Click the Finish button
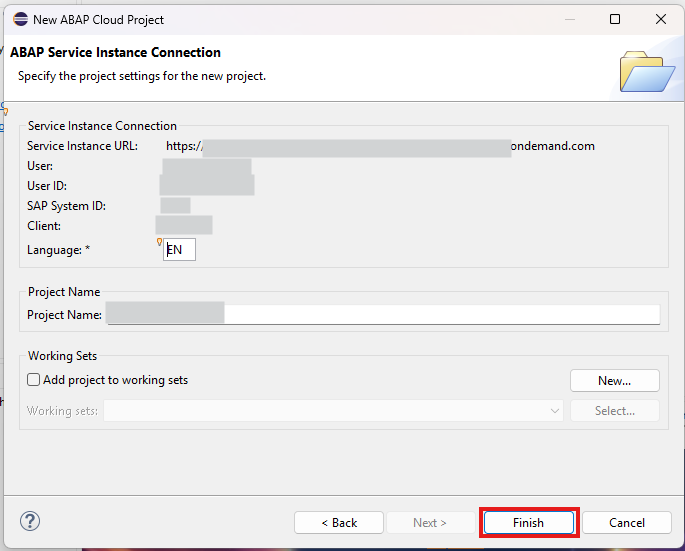685x551 pixels. (529, 523)
